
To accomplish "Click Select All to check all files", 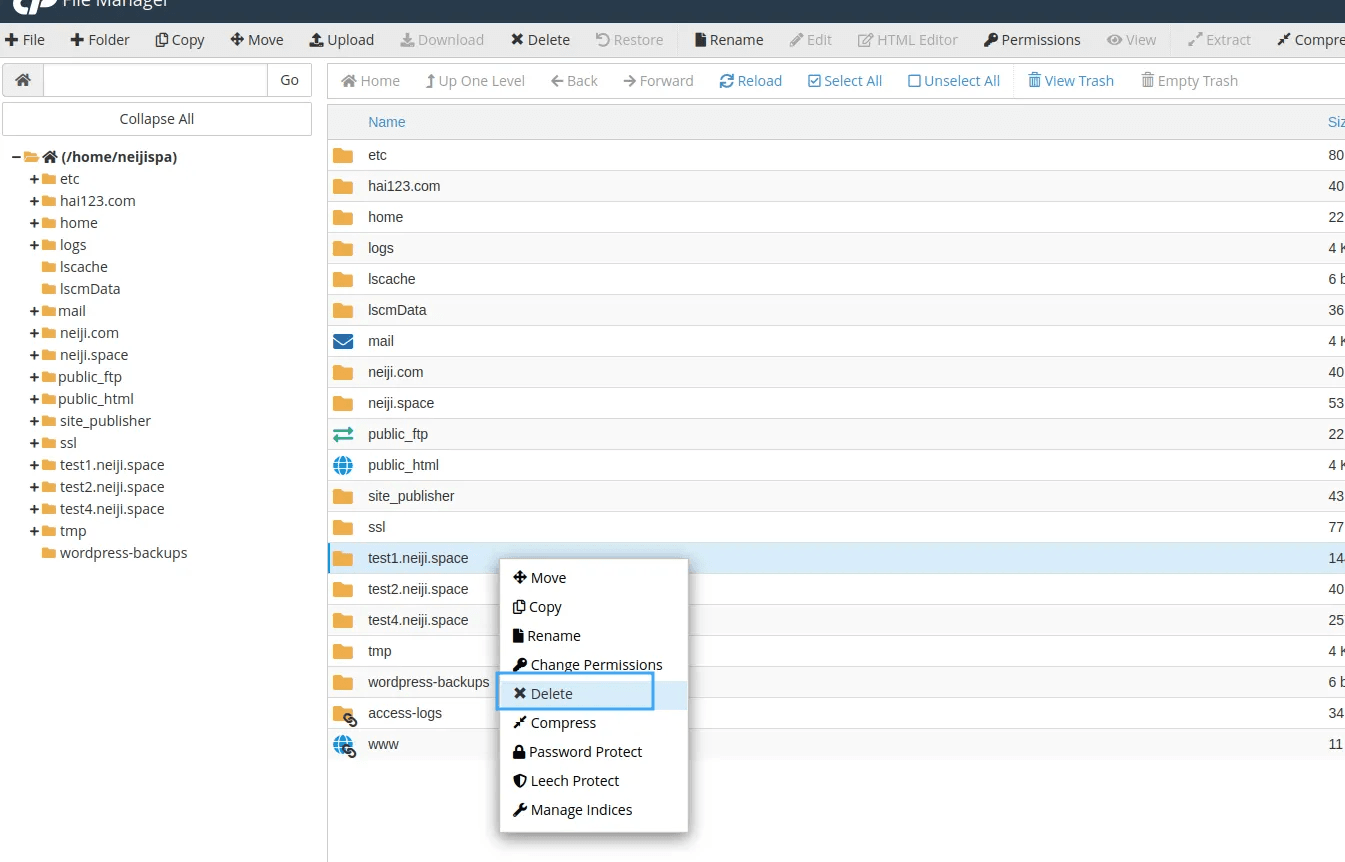I will (844, 80).
